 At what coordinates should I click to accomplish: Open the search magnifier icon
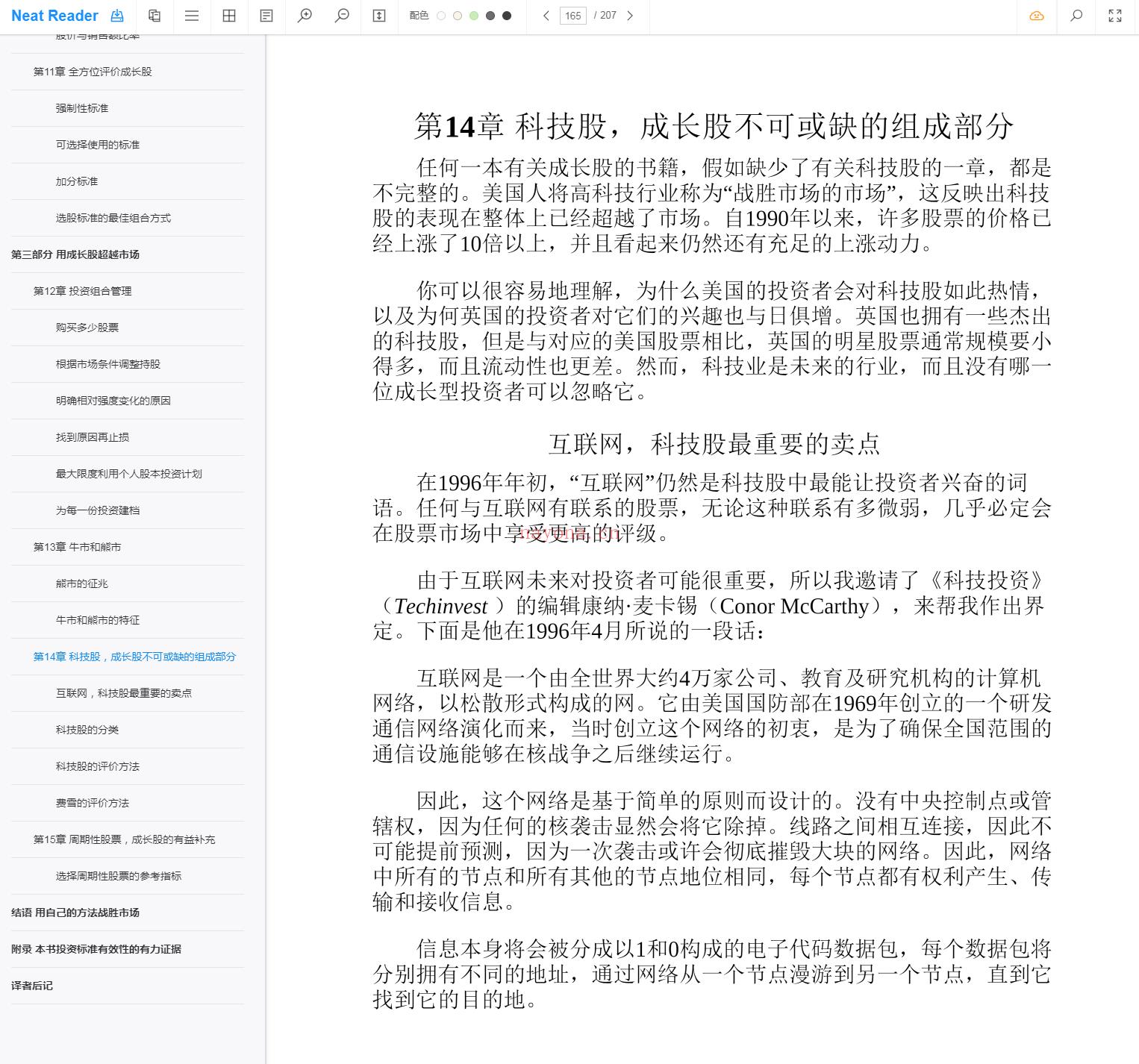coord(1076,16)
